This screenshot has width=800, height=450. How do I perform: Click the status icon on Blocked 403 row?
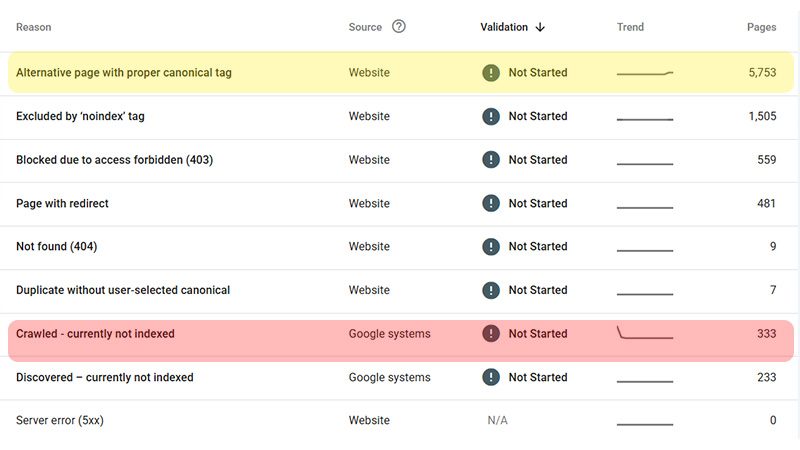491,160
